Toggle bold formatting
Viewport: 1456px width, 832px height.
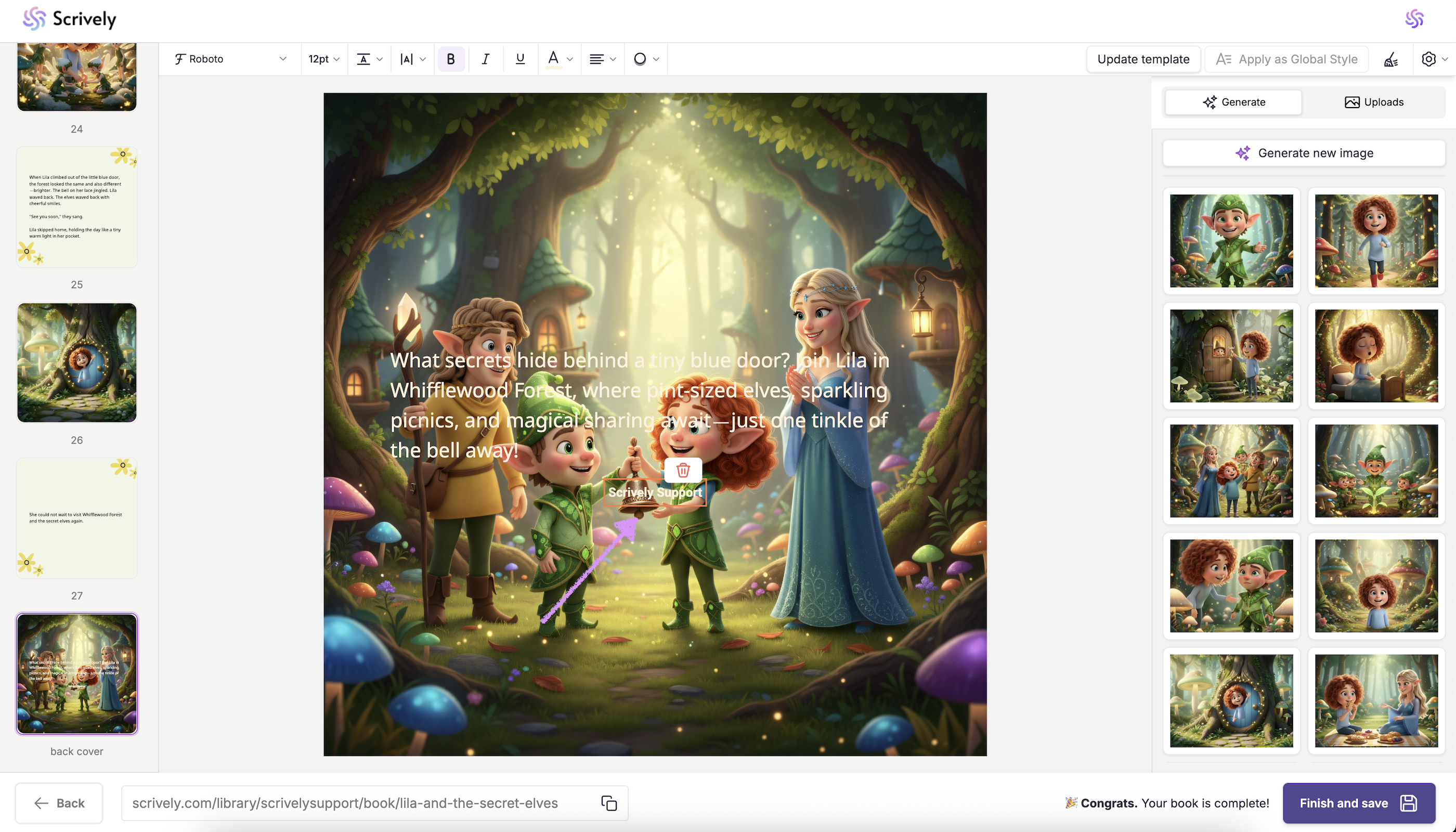pos(450,59)
